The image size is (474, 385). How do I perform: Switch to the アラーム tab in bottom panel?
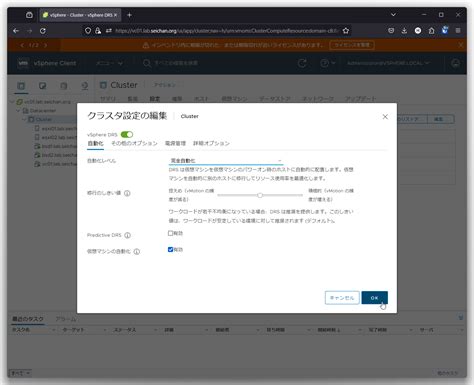66,319
